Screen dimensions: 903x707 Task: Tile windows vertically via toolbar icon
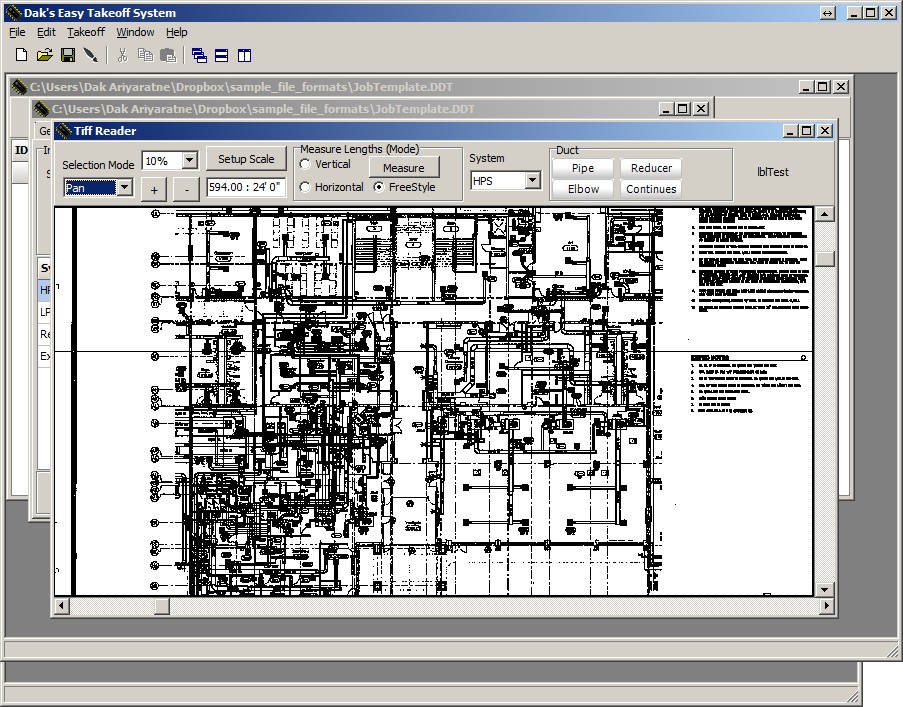click(x=244, y=55)
